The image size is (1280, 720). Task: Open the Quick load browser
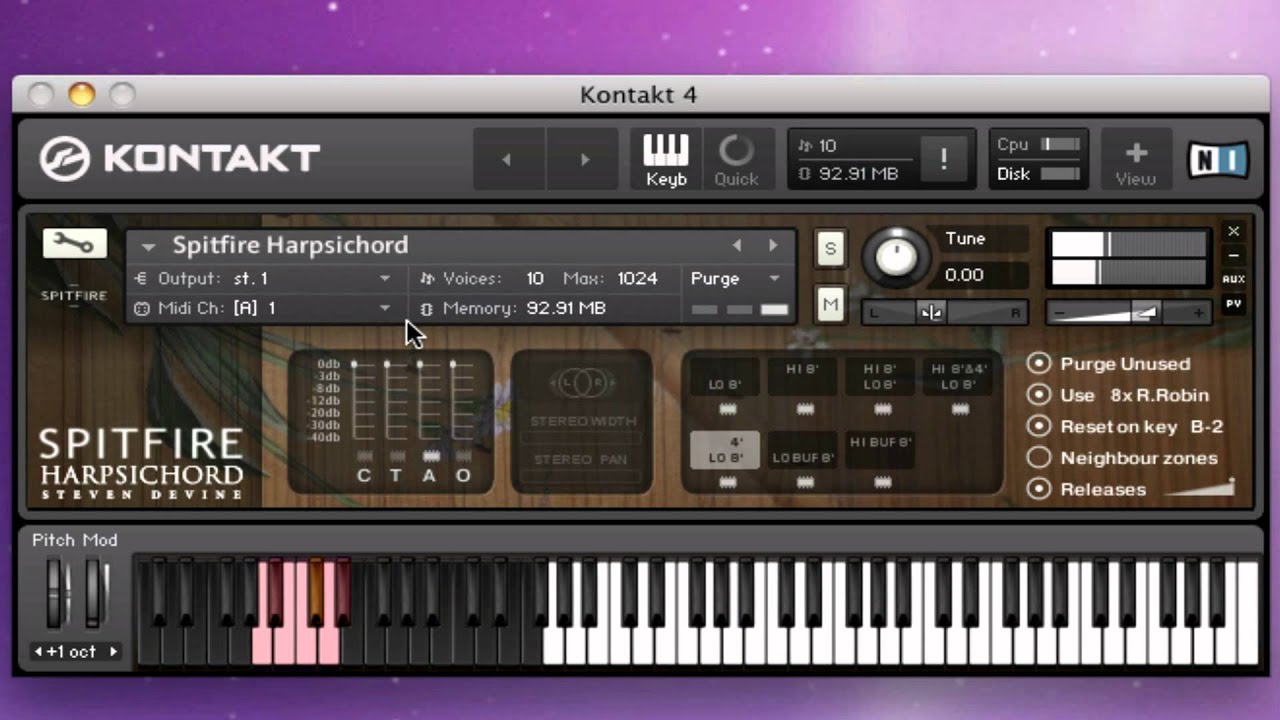[737, 159]
